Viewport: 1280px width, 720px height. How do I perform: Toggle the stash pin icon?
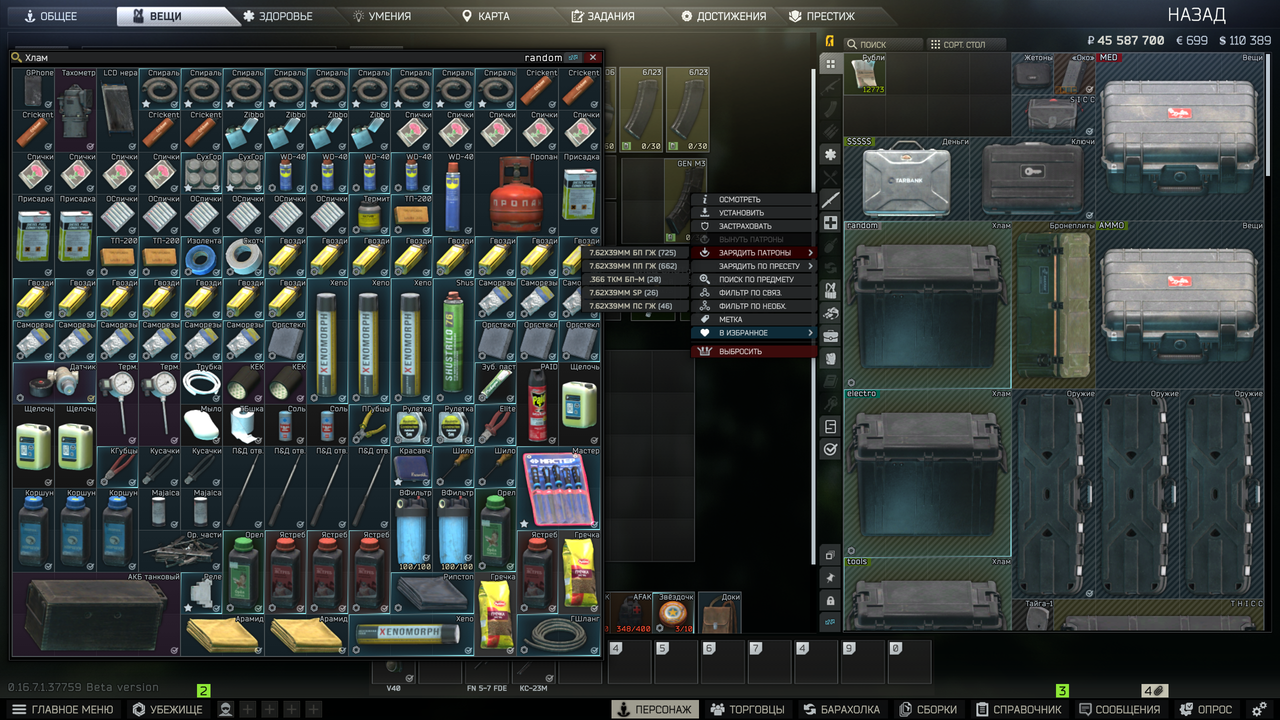pyautogui.click(x=830, y=578)
